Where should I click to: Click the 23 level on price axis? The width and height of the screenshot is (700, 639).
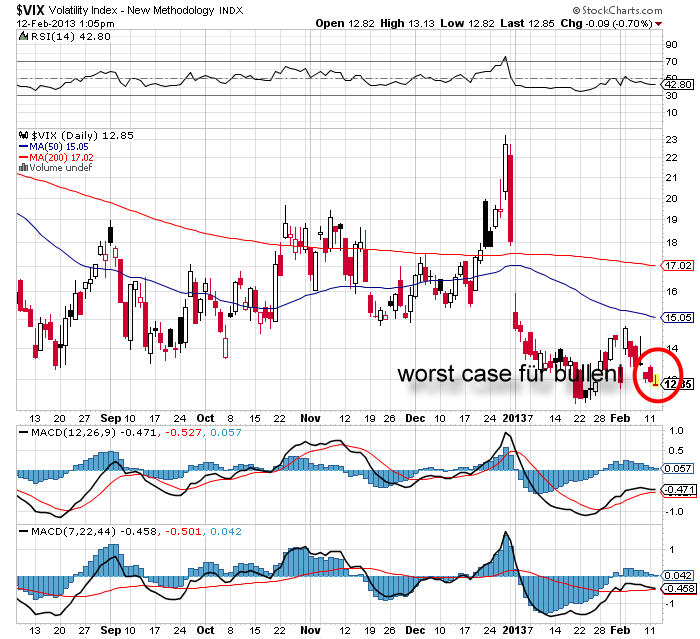point(671,140)
